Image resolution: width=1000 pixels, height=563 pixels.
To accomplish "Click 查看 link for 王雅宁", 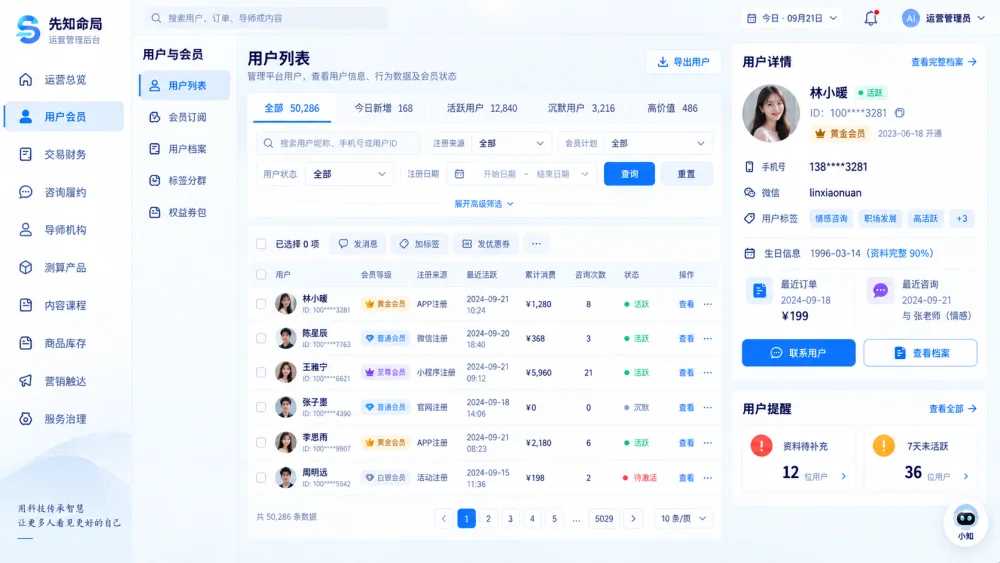I will click(686, 372).
